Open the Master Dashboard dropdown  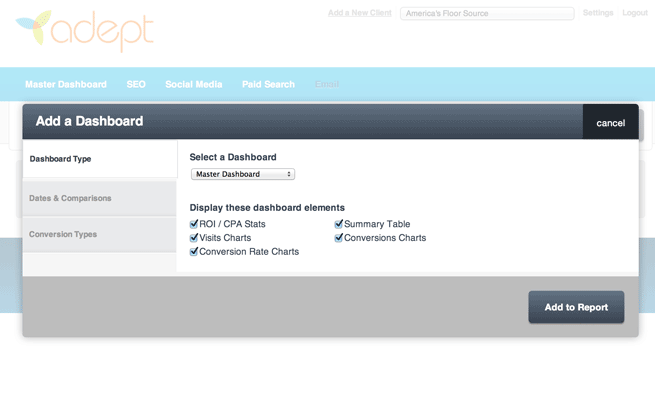coord(243,174)
